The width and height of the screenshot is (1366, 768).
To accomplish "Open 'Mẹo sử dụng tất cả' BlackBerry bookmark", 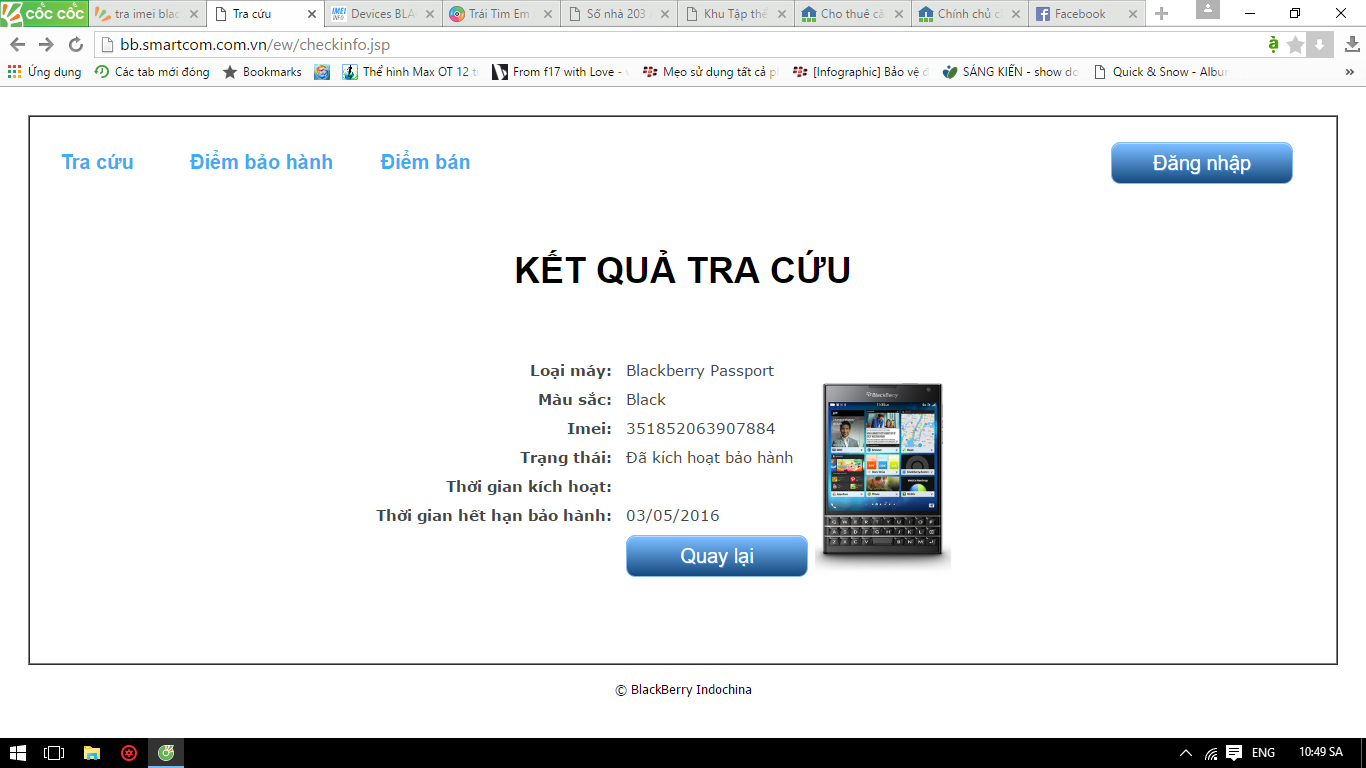I will tap(710, 72).
